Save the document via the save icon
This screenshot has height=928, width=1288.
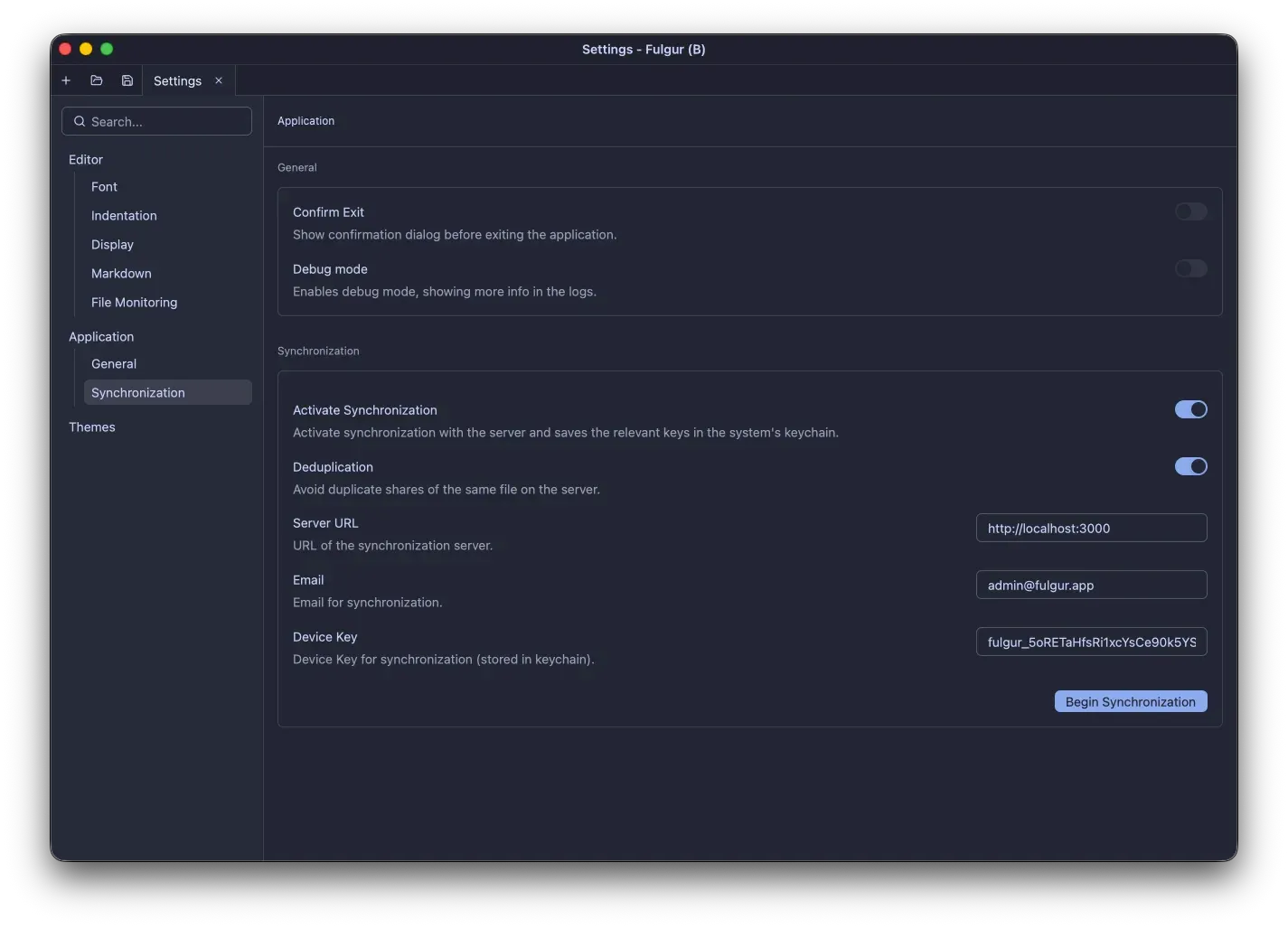(127, 80)
